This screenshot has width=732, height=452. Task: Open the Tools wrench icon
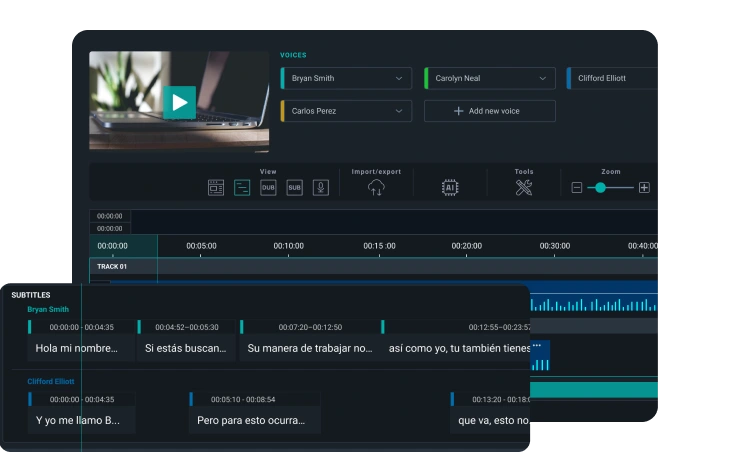point(524,187)
